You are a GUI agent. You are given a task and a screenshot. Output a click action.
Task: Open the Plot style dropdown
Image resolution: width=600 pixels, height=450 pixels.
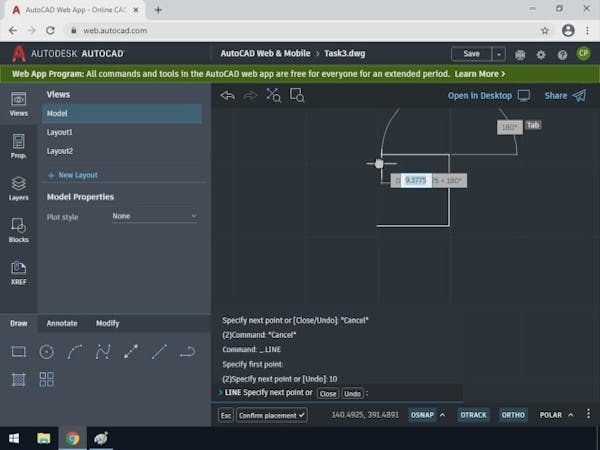pyautogui.click(x=154, y=216)
